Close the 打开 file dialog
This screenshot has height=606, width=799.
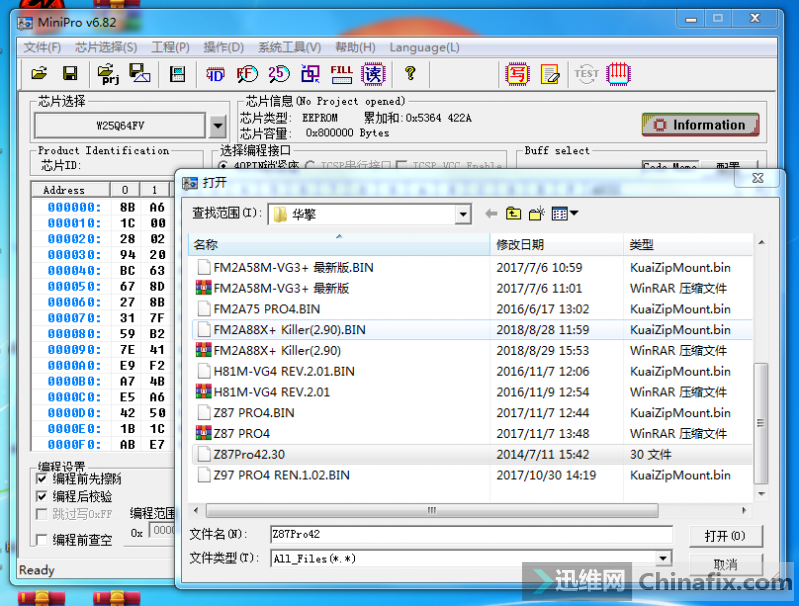[x=758, y=178]
